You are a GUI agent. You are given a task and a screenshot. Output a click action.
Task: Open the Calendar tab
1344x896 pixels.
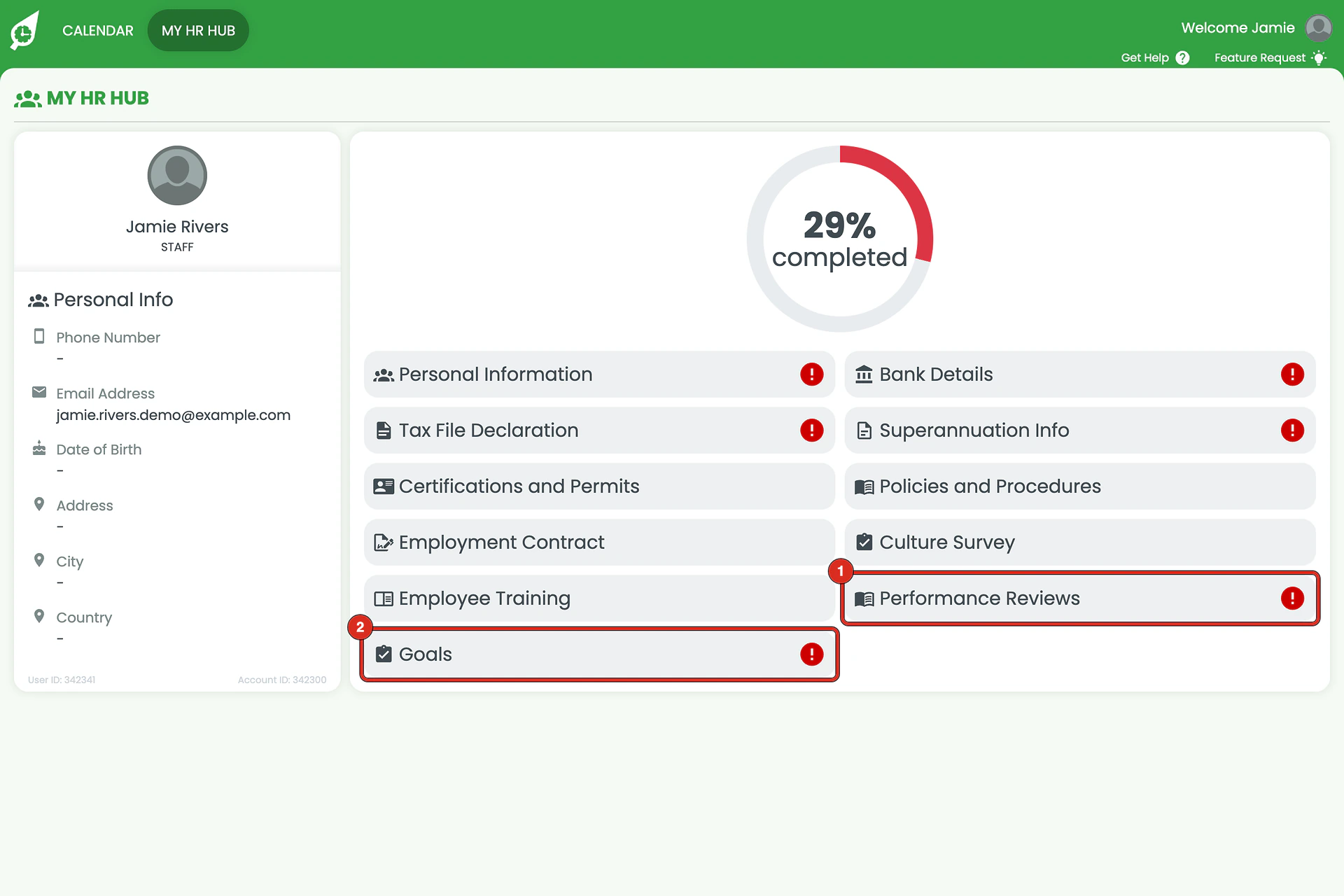click(97, 30)
